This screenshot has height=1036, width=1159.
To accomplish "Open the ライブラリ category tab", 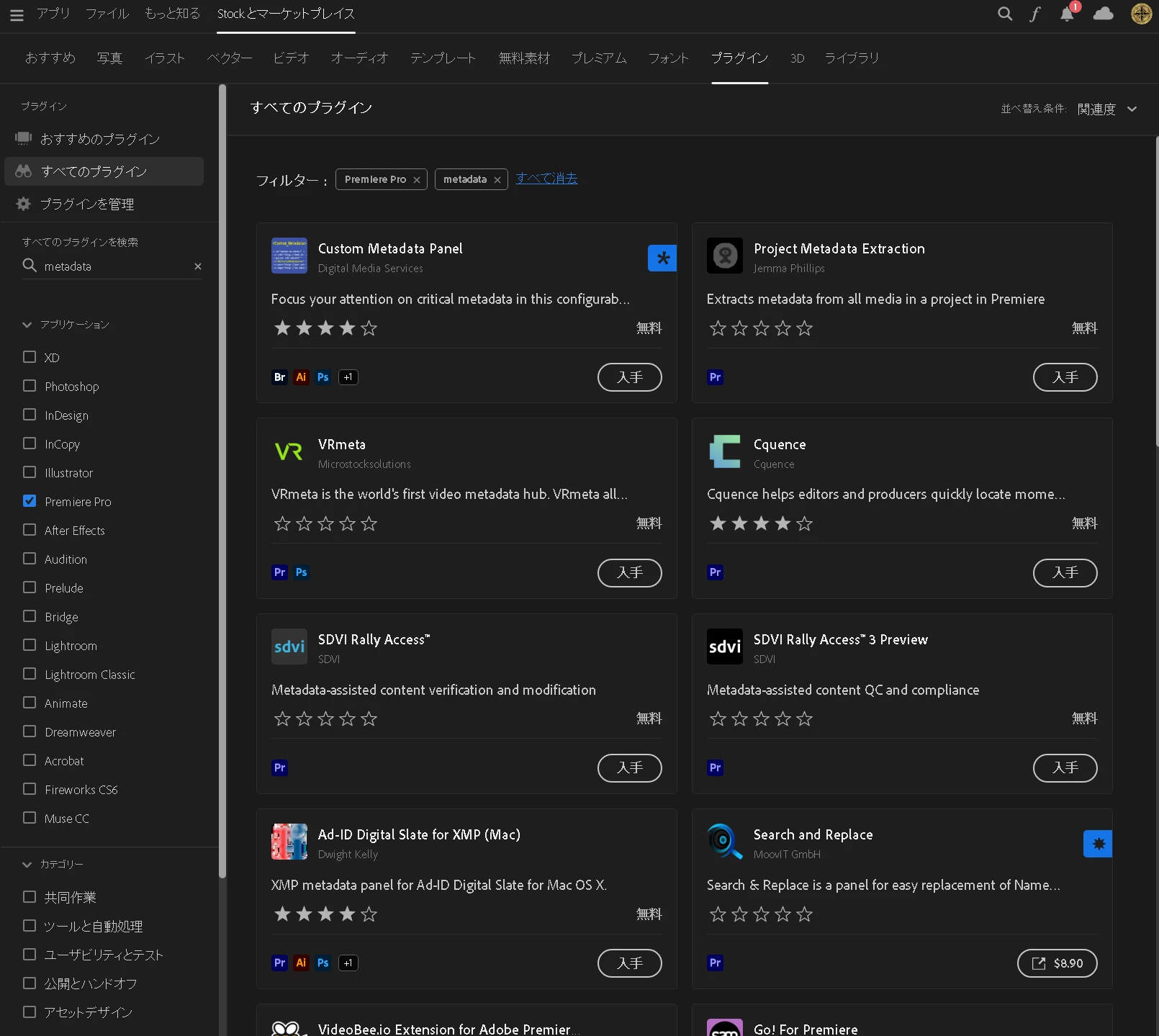I will pyautogui.click(x=852, y=58).
